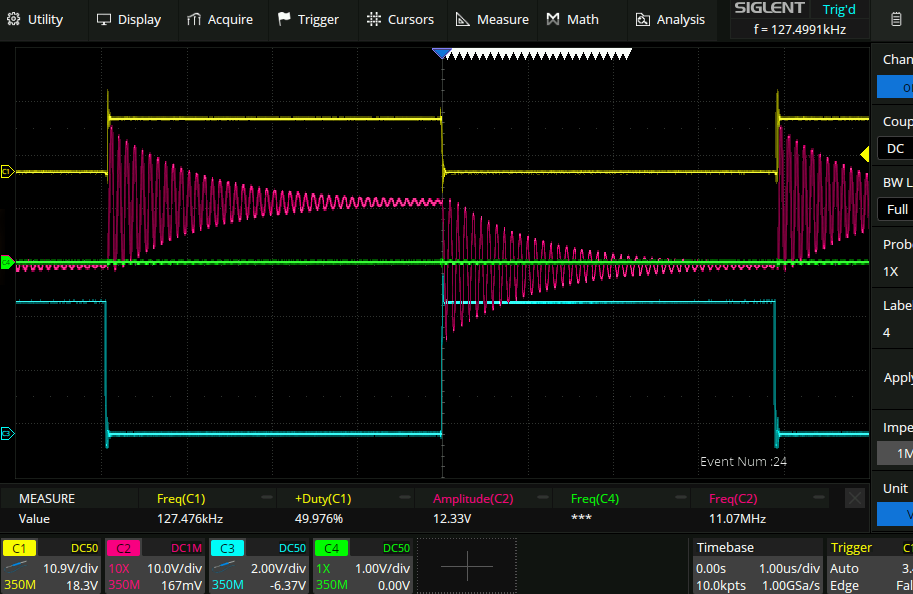
Task: Click the Analysis chart icon
Action: tap(642, 19)
